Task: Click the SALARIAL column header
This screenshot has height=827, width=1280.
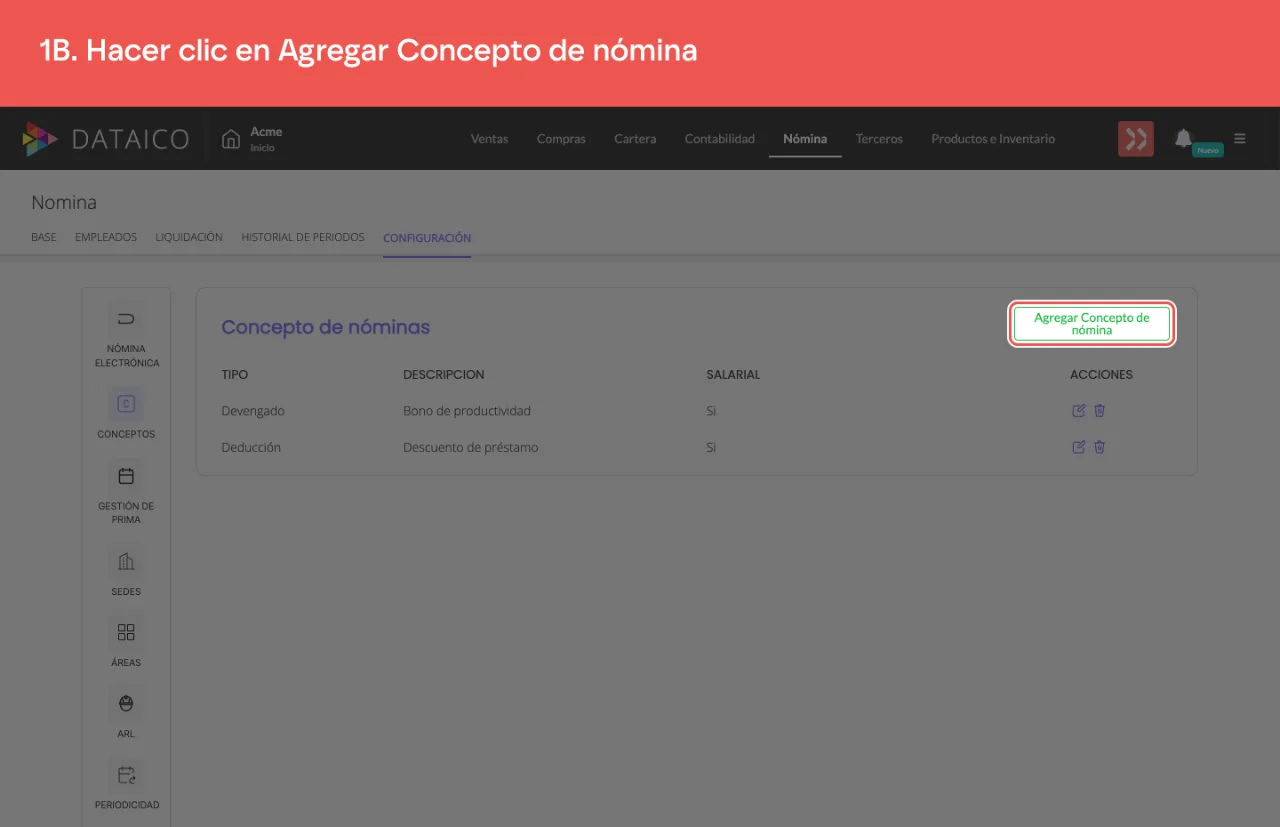Action: [733, 374]
